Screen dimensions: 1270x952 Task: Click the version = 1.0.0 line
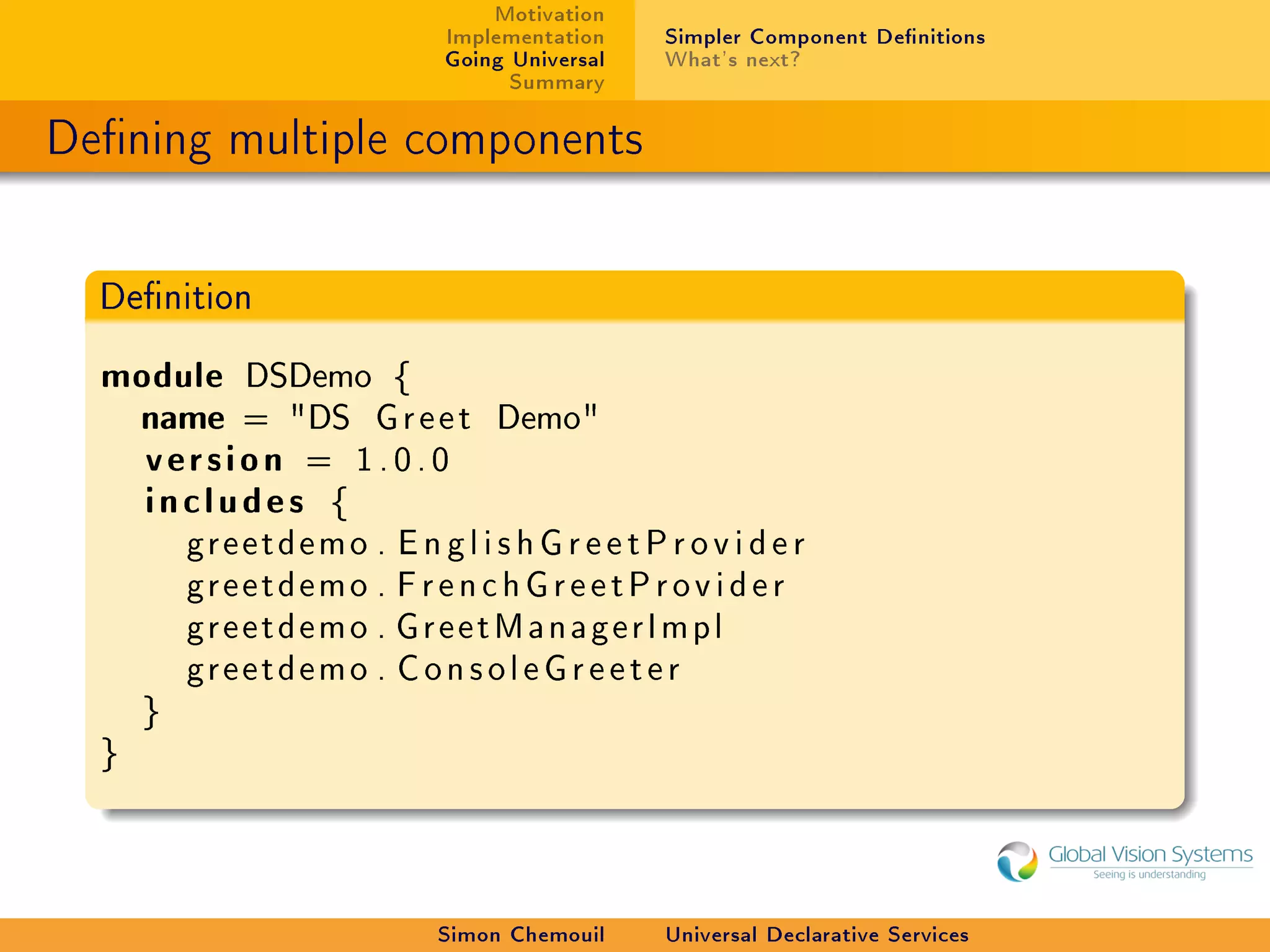click(x=297, y=460)
